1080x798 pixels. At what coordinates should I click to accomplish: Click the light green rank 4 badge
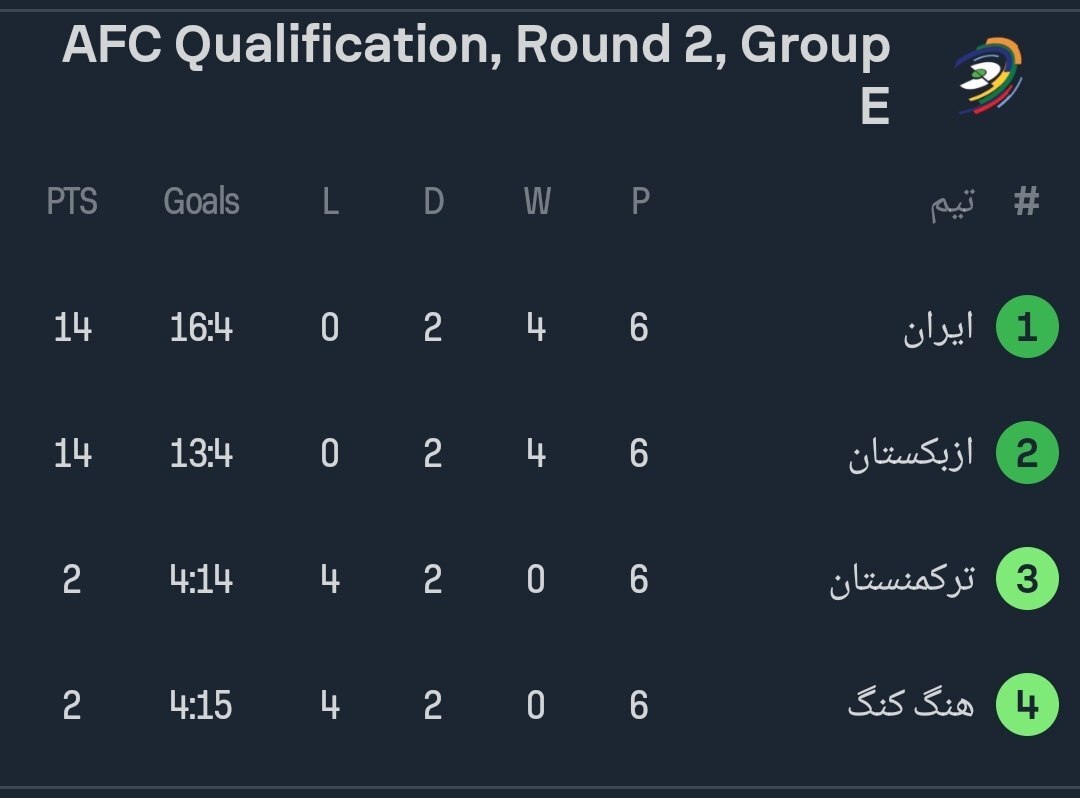(1026, 706)
